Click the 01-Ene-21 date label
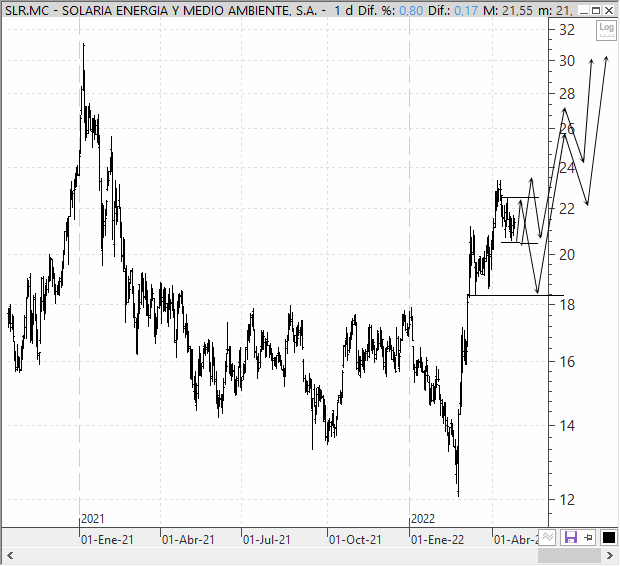The height and width of the screenshot is (566, 620). pyautogui.click(x=108, y=540)
